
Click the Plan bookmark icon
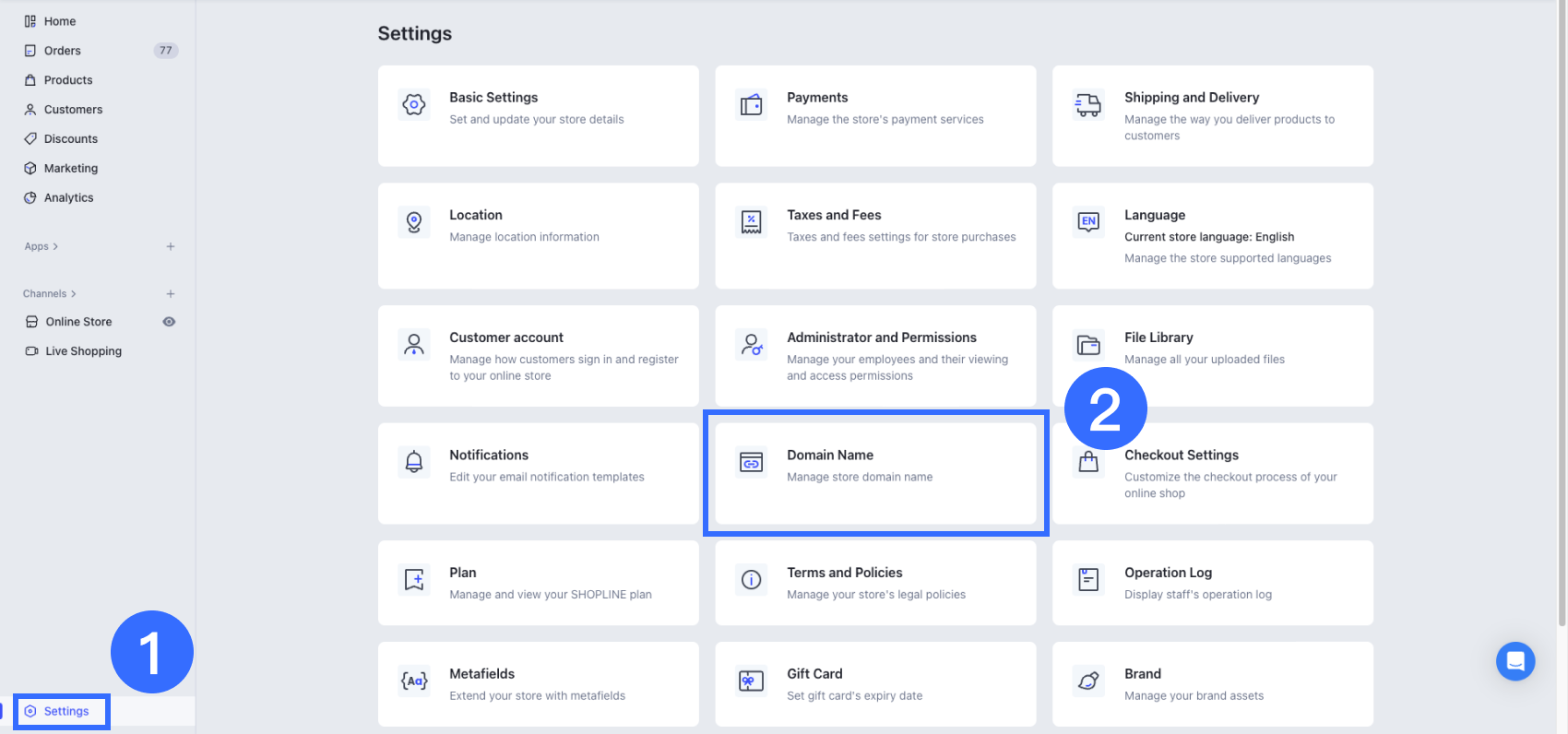click(x=414, y=580)
